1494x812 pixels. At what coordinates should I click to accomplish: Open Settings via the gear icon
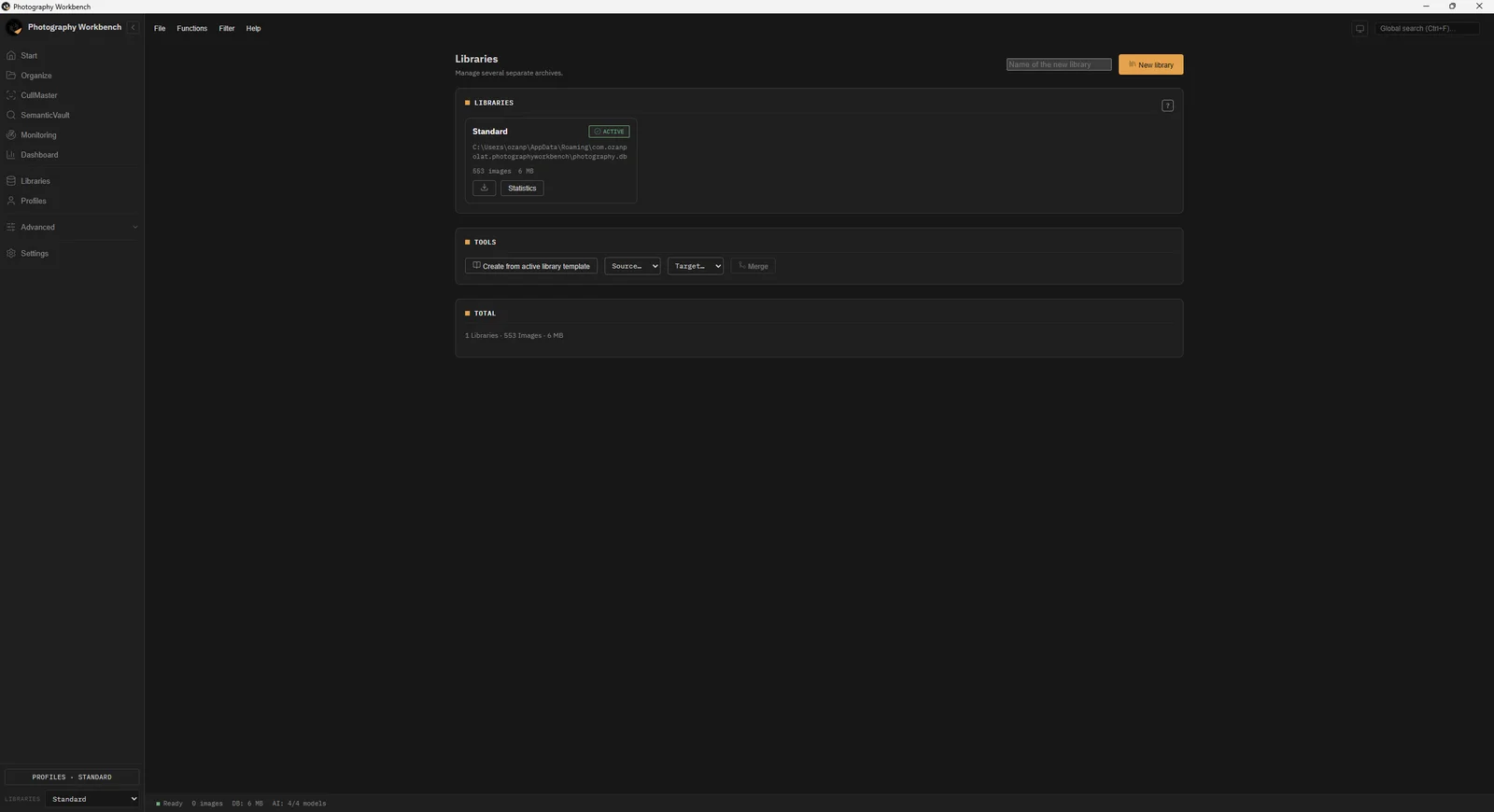tap(11, 254)
